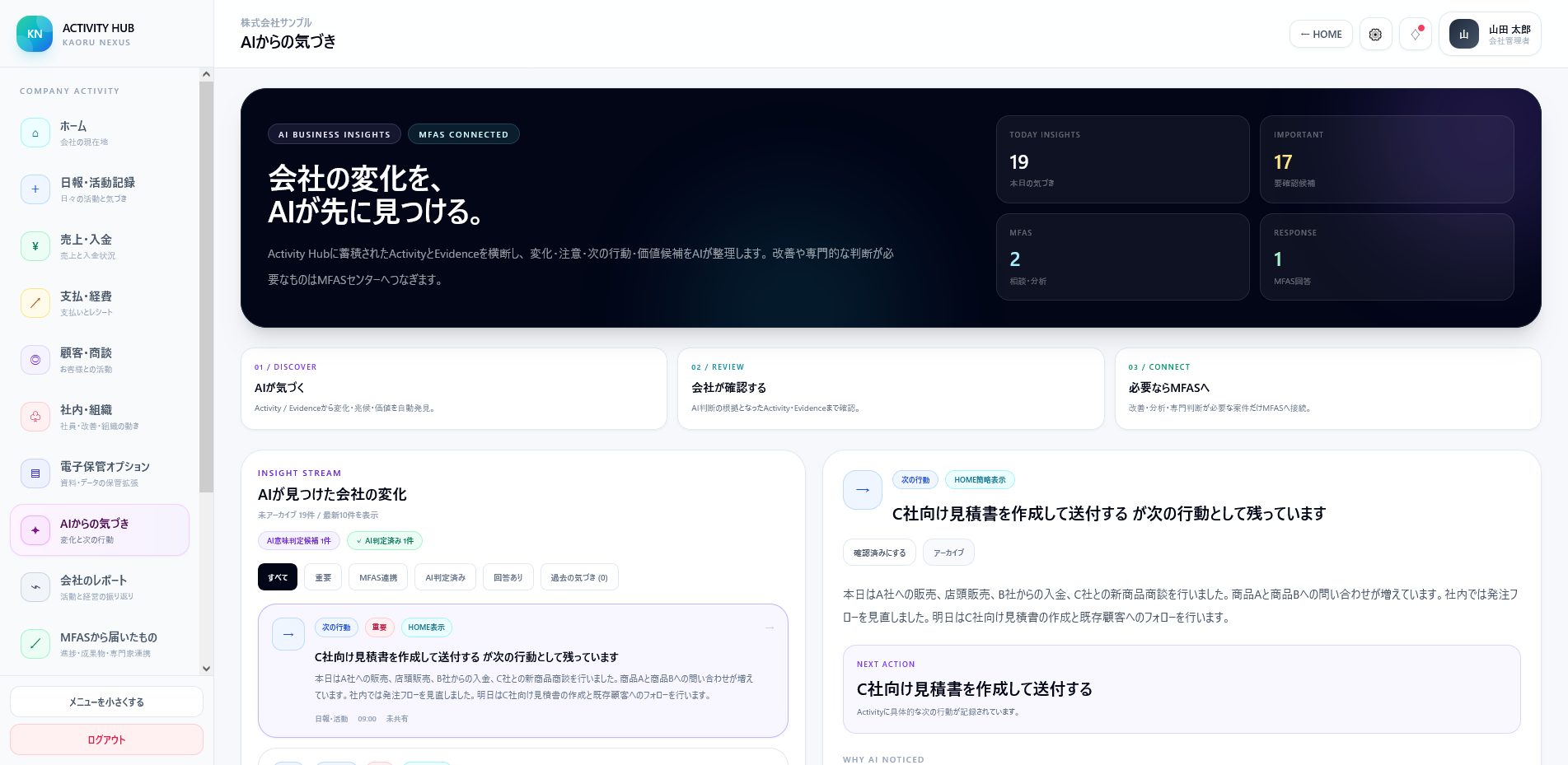The width and height of the screenshot is (1568, 765).
Task: Select the 重要 filter tab
Action: (323, 577)
